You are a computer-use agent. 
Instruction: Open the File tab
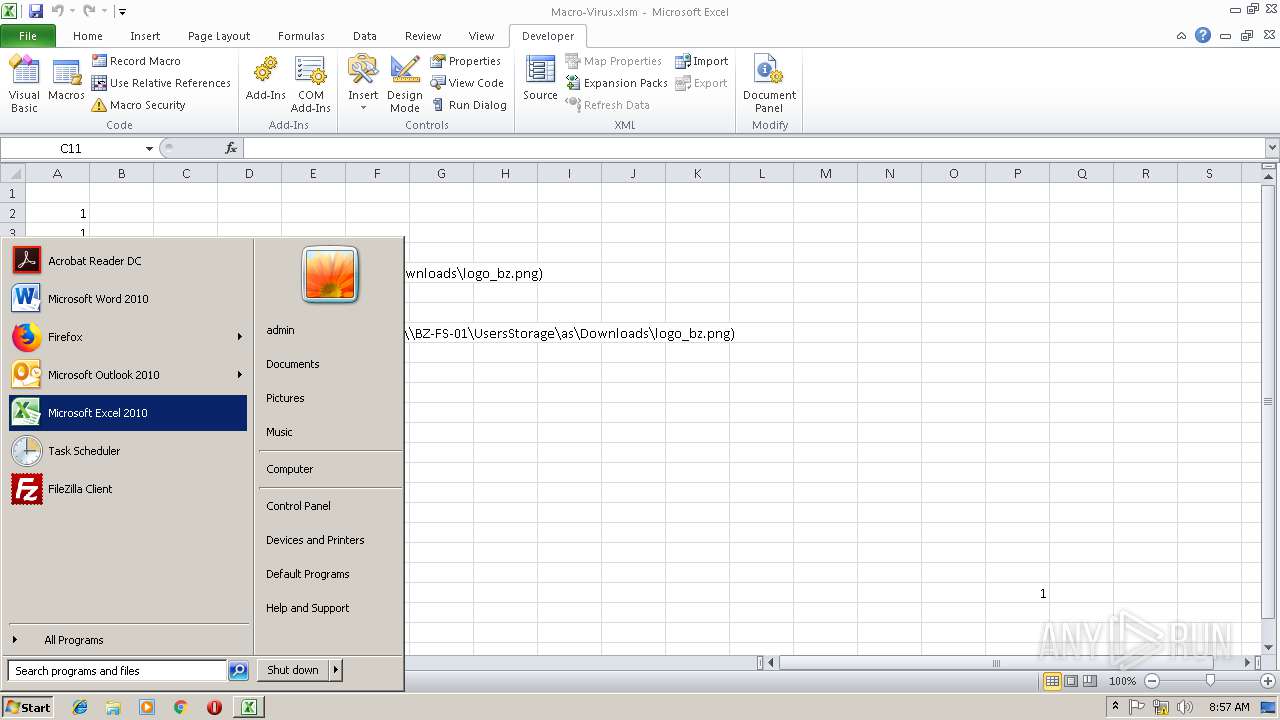pos(28,36)
